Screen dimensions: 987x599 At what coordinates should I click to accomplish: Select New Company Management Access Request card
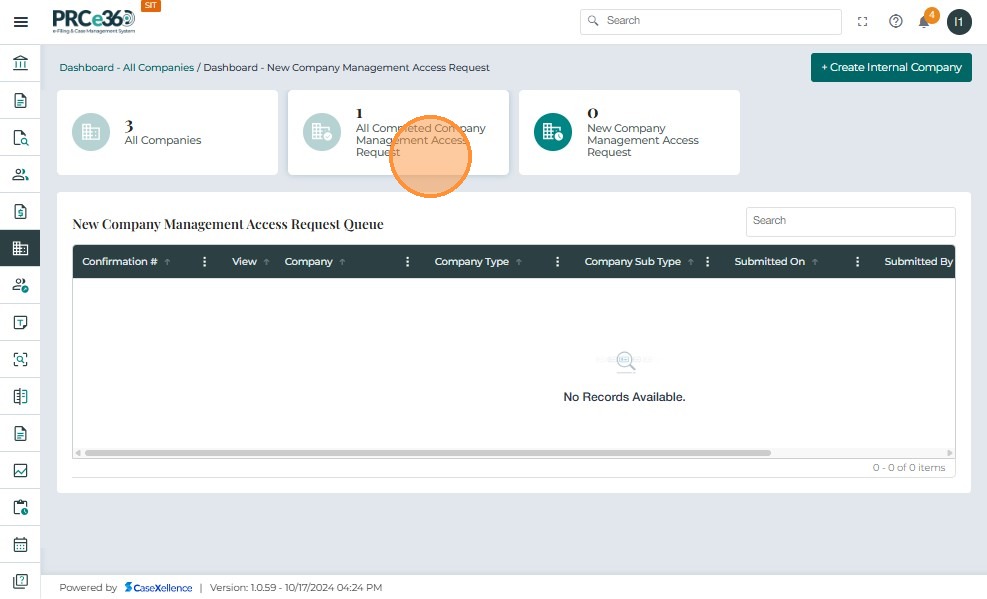[x=629, y=133]
